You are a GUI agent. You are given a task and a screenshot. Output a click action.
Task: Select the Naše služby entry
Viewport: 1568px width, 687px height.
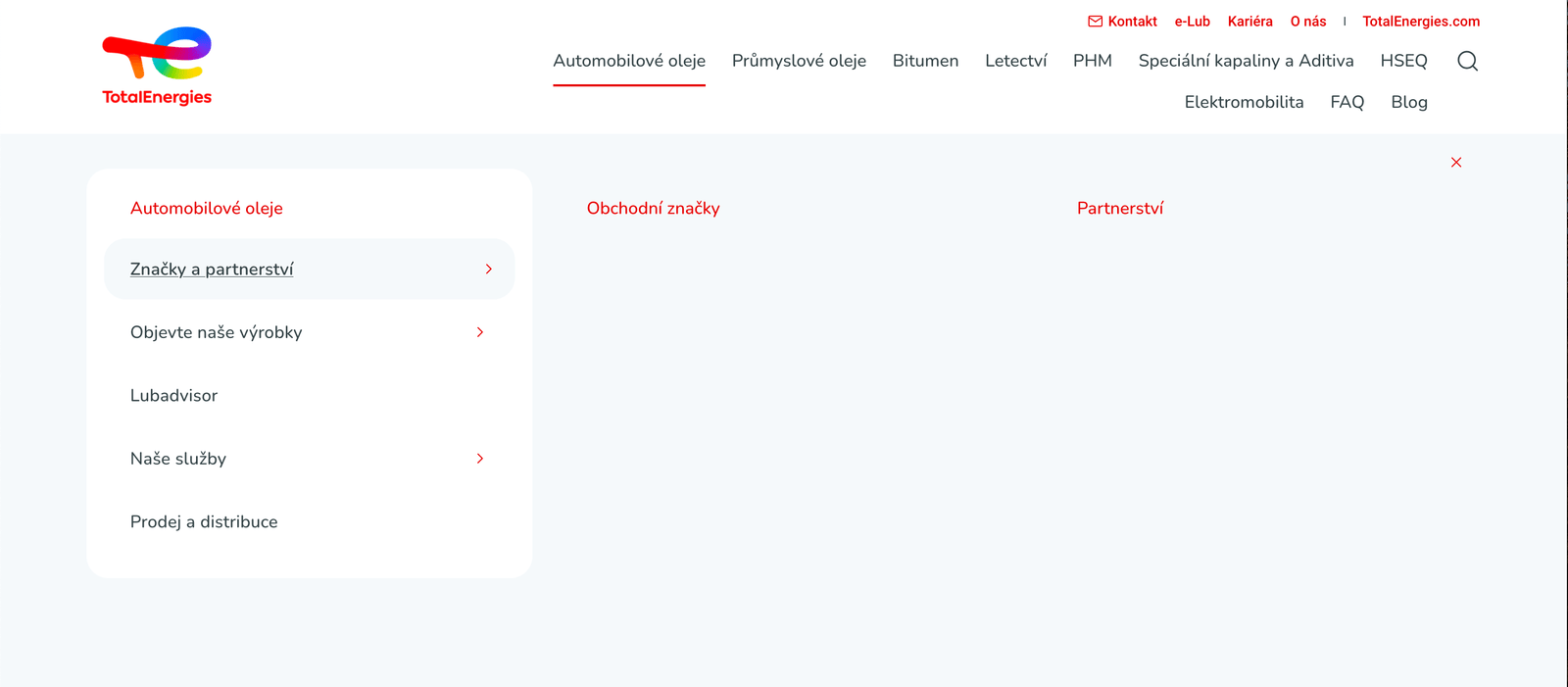[178, 459]
